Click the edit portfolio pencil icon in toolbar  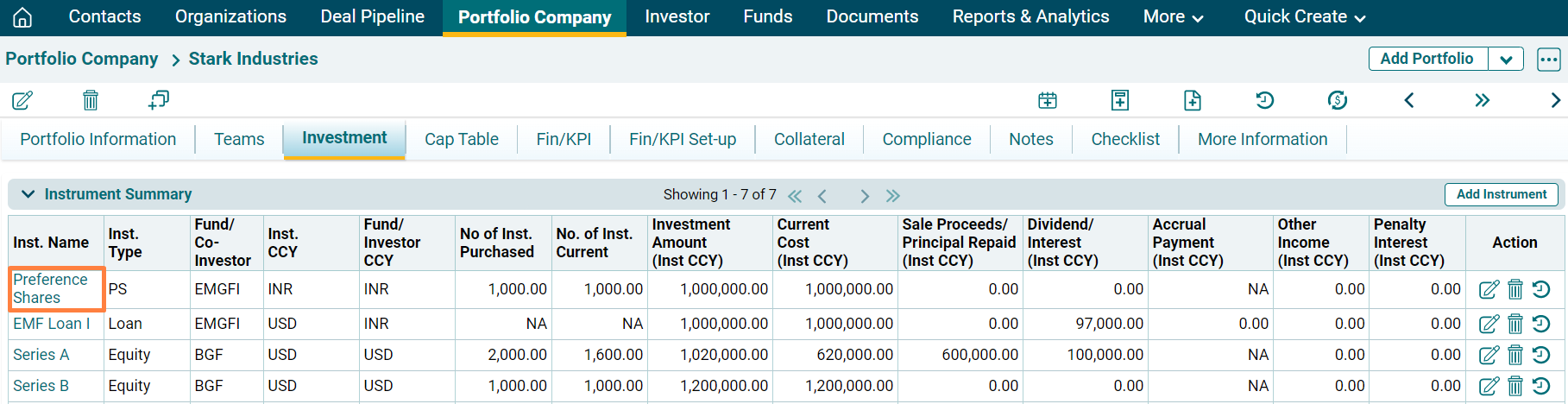(22, 100)
